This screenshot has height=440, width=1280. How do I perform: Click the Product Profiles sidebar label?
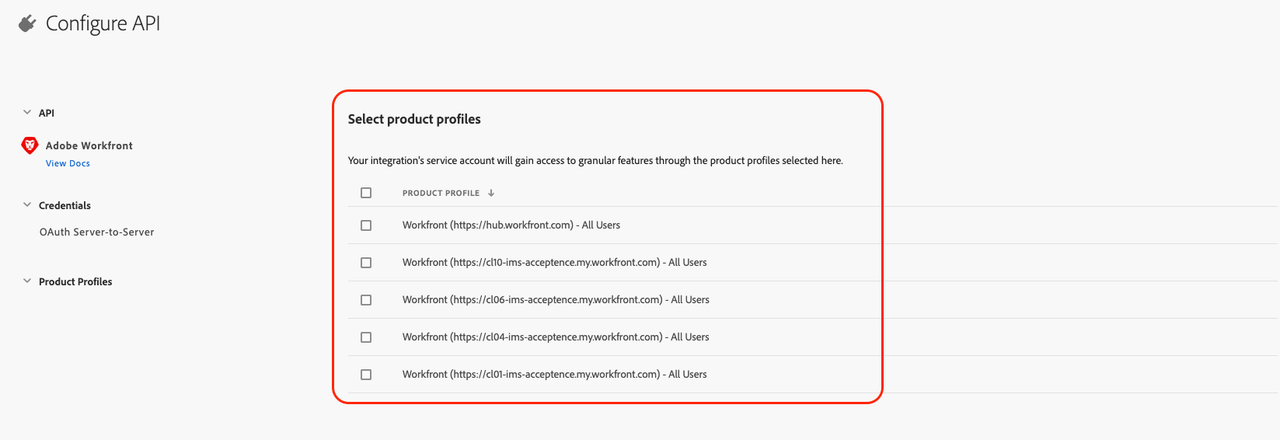(x=75, y=282)
